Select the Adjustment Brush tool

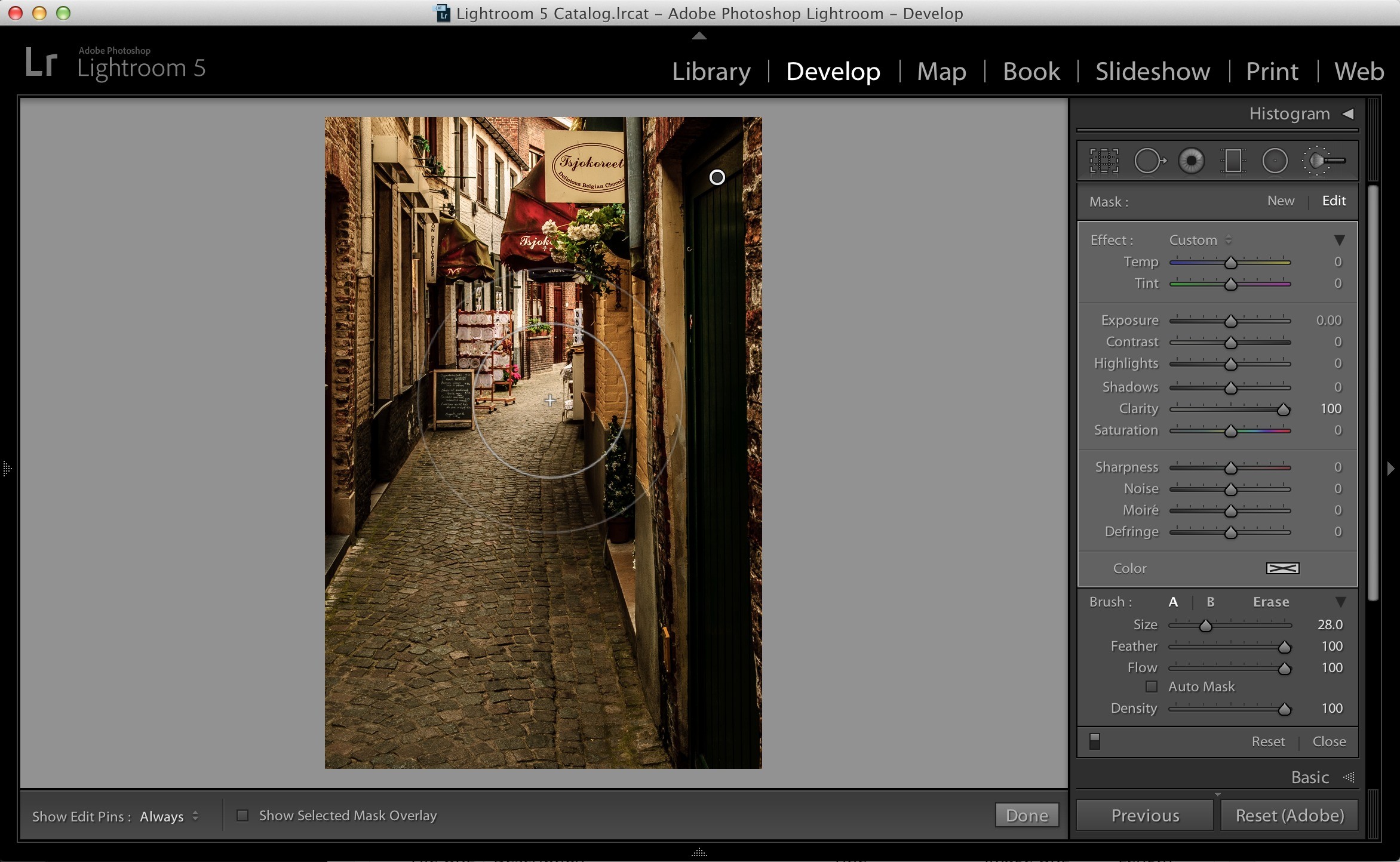(x=1324, y=161)
